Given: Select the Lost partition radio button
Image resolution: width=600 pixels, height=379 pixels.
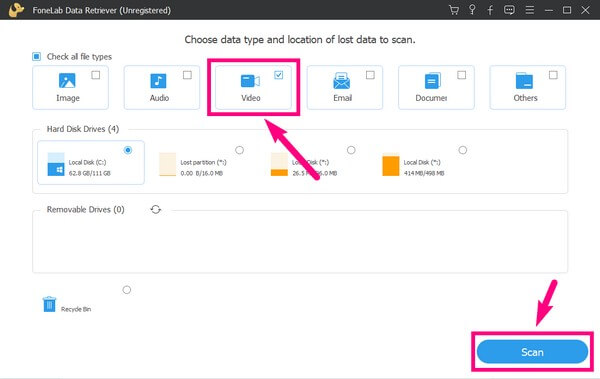Looking at the screenshot, I should [x=240, y=150].
